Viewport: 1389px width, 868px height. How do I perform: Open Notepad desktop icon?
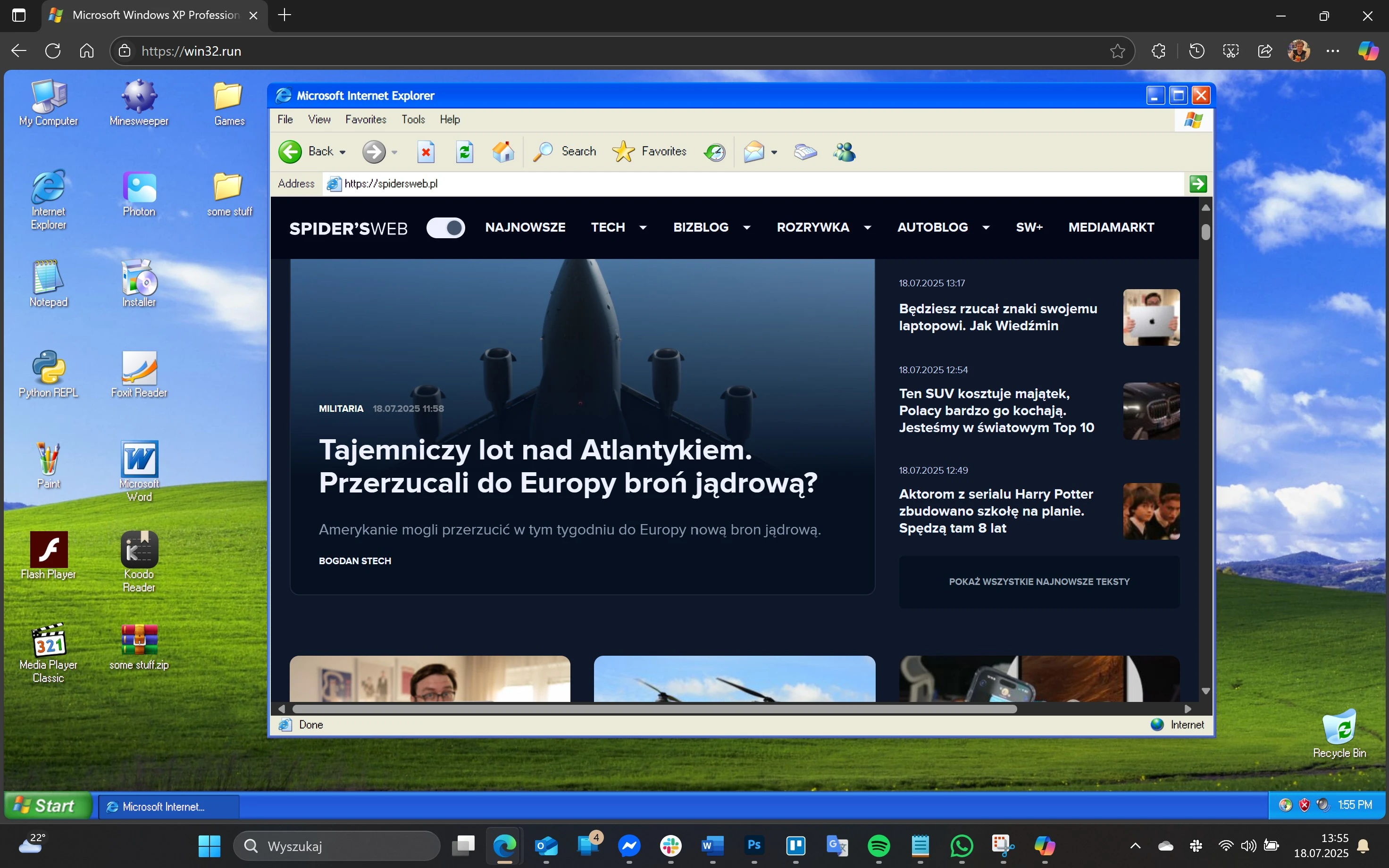click(49, 284)
